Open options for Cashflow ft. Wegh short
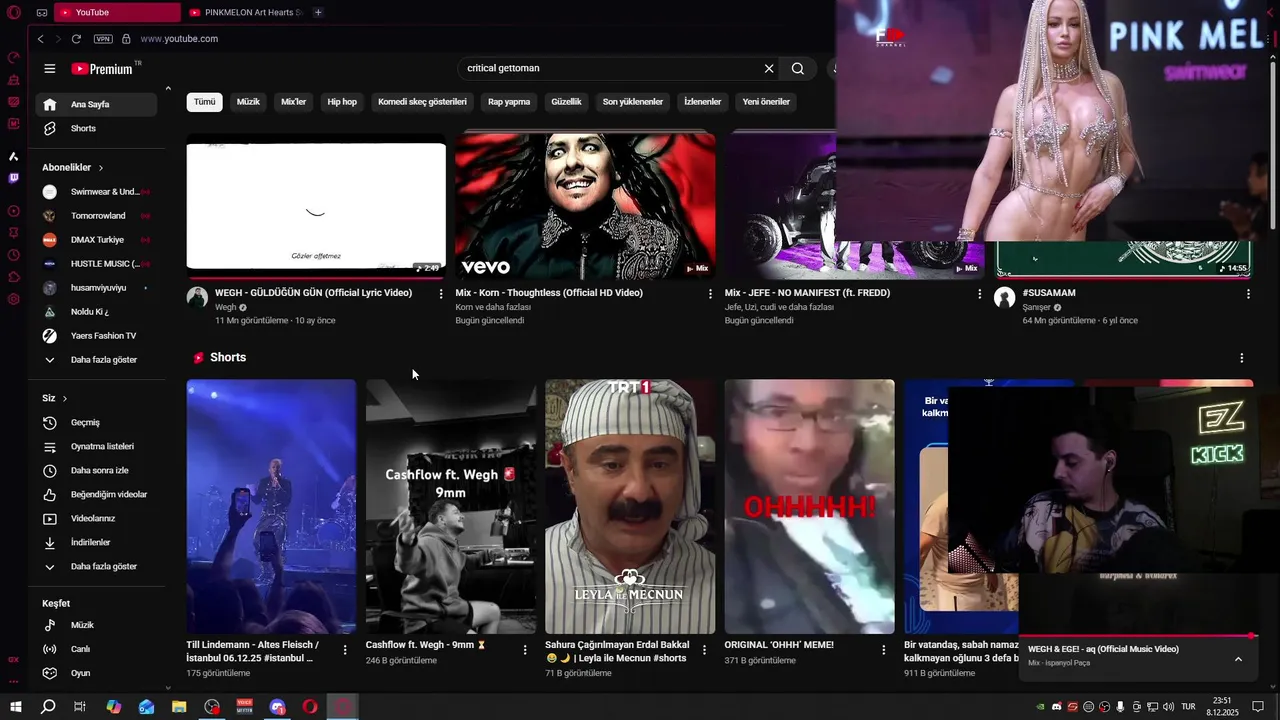1280x720 pixels. pos(525,650)
